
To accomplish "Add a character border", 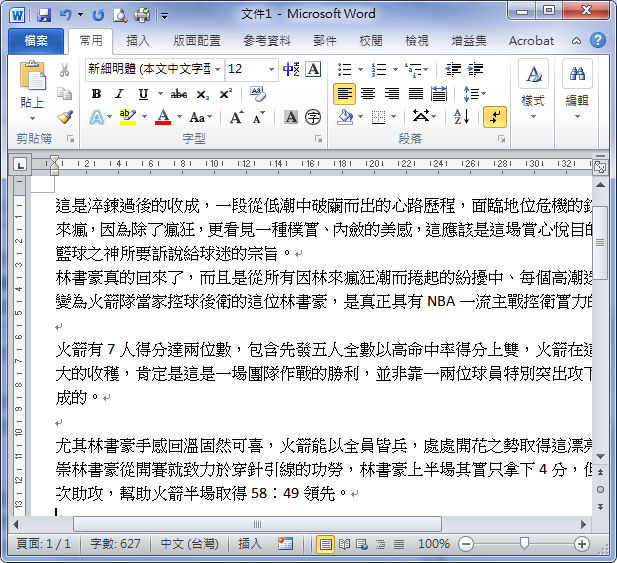I will coord(313,69).
